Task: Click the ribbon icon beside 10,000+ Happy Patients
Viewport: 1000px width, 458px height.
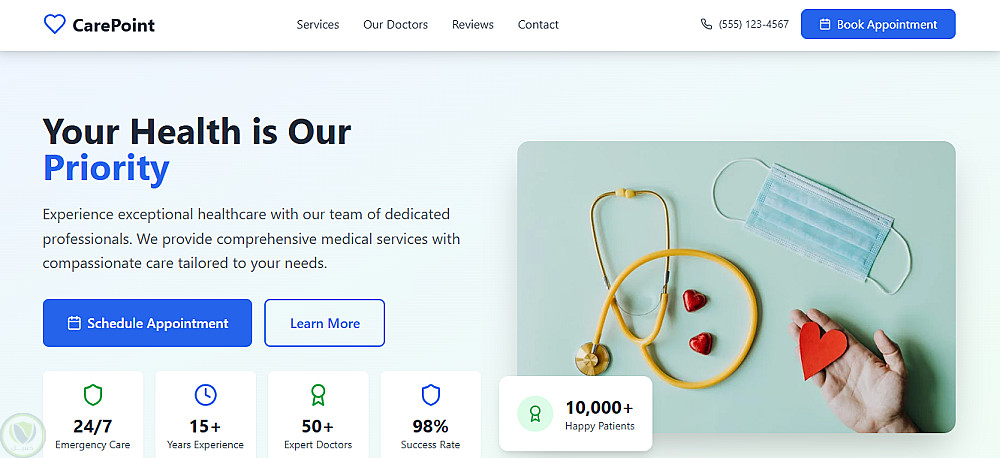Action: (535, 413)
